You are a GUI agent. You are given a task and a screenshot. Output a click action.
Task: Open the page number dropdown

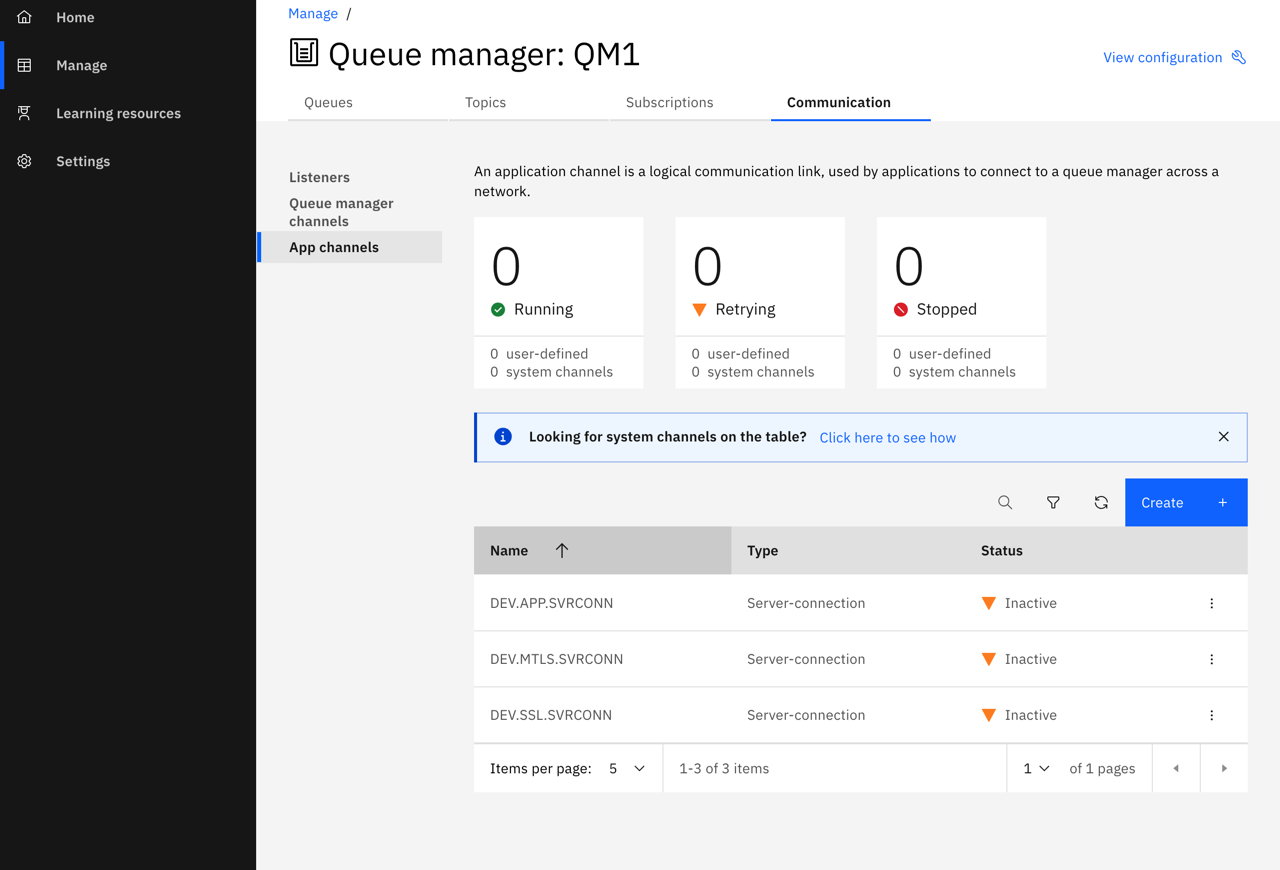click(x=1036, y=768)
